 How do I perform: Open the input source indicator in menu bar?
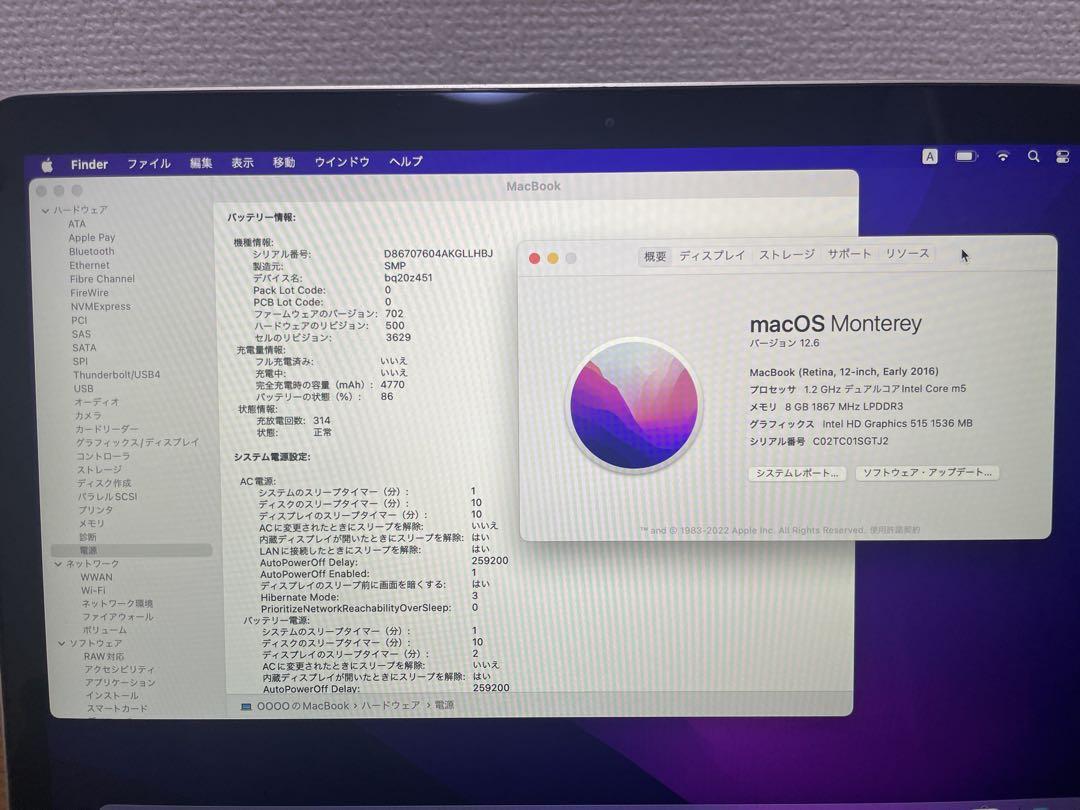click(930, 157)
